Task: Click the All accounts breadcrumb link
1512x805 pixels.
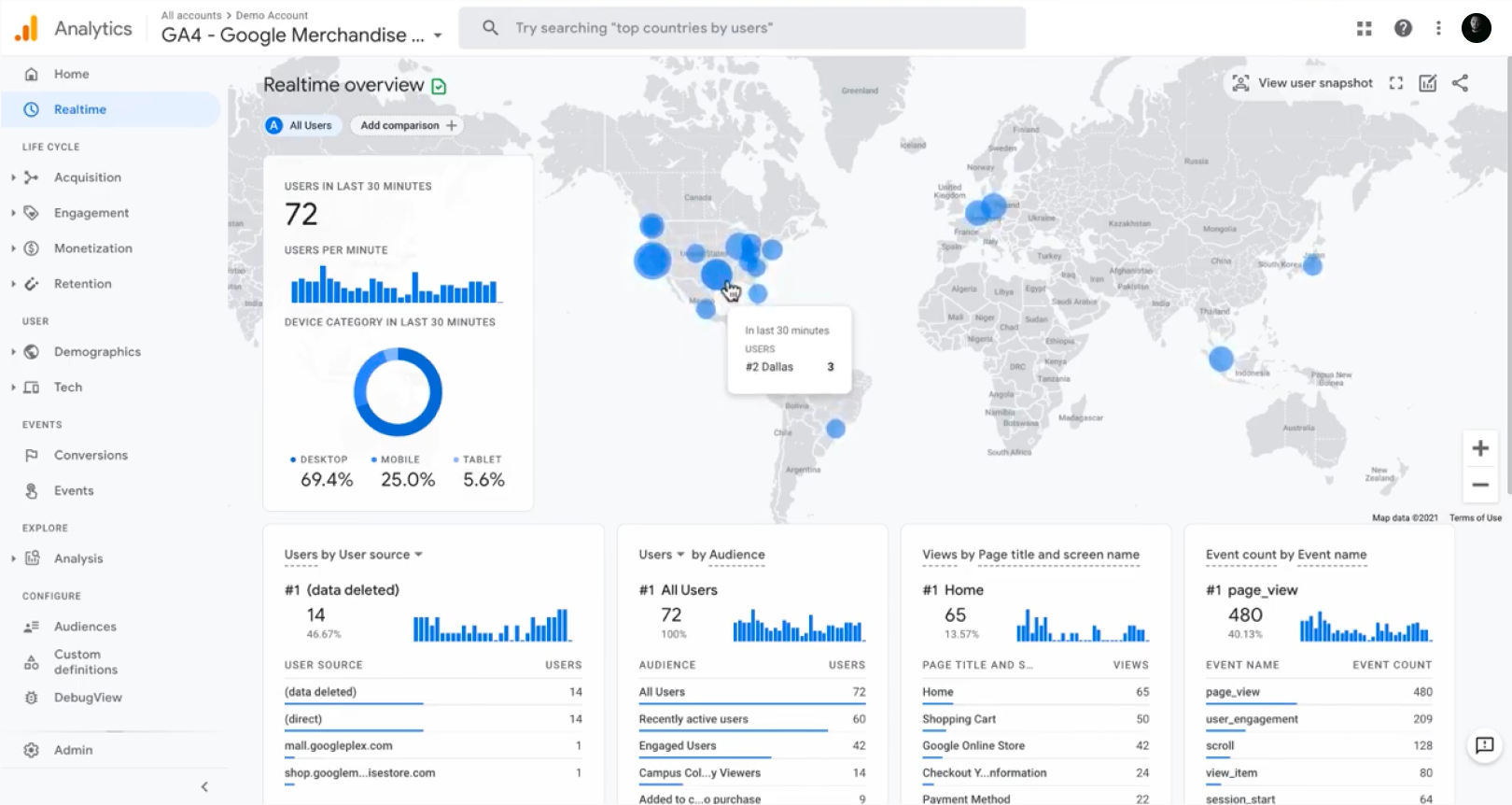Action: (x=191, y=15)
